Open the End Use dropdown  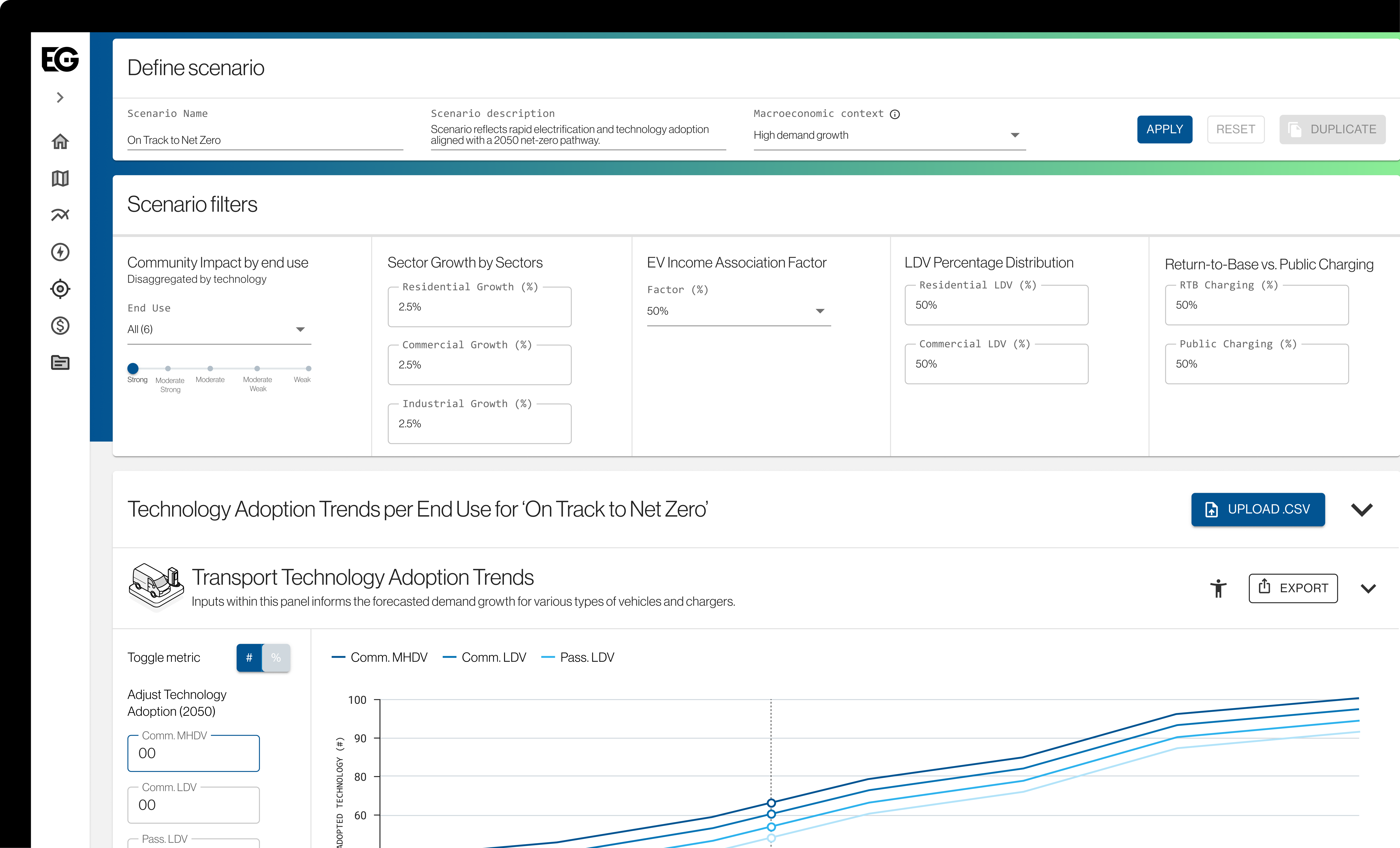coord(219,330)
